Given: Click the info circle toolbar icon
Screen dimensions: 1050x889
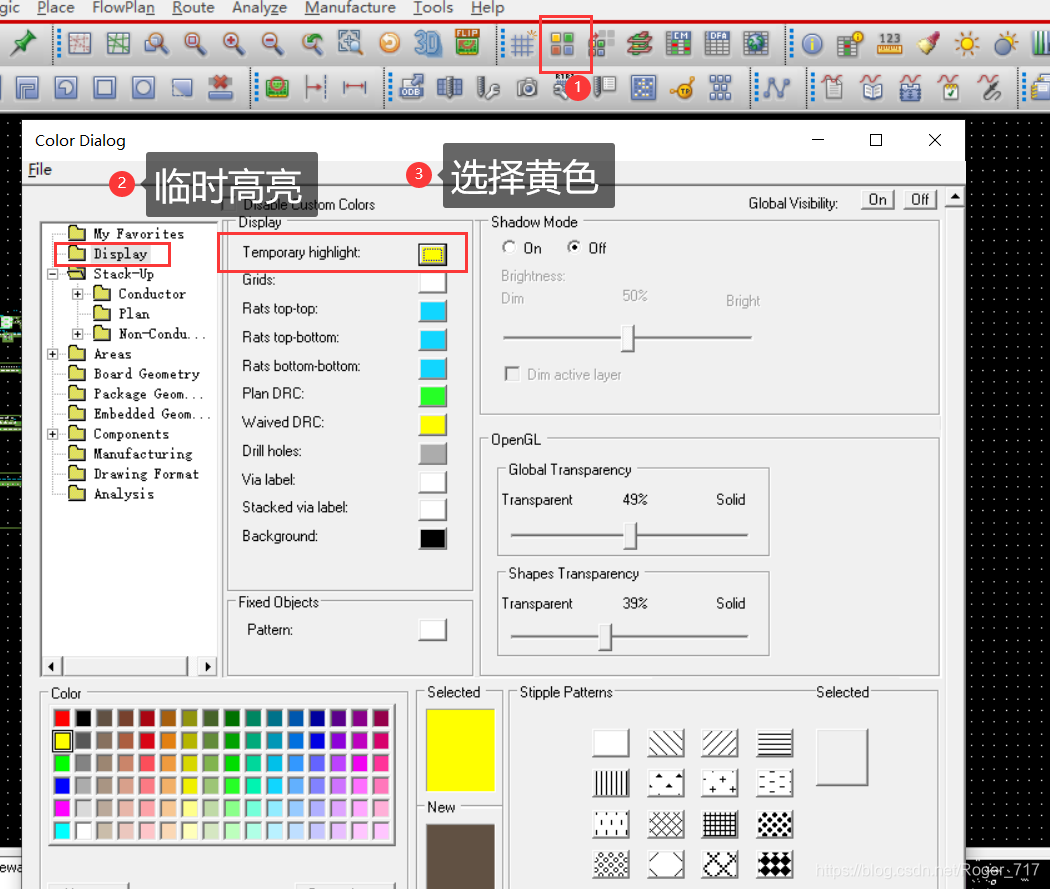Looking at the screenshot, I should point(812,44).
